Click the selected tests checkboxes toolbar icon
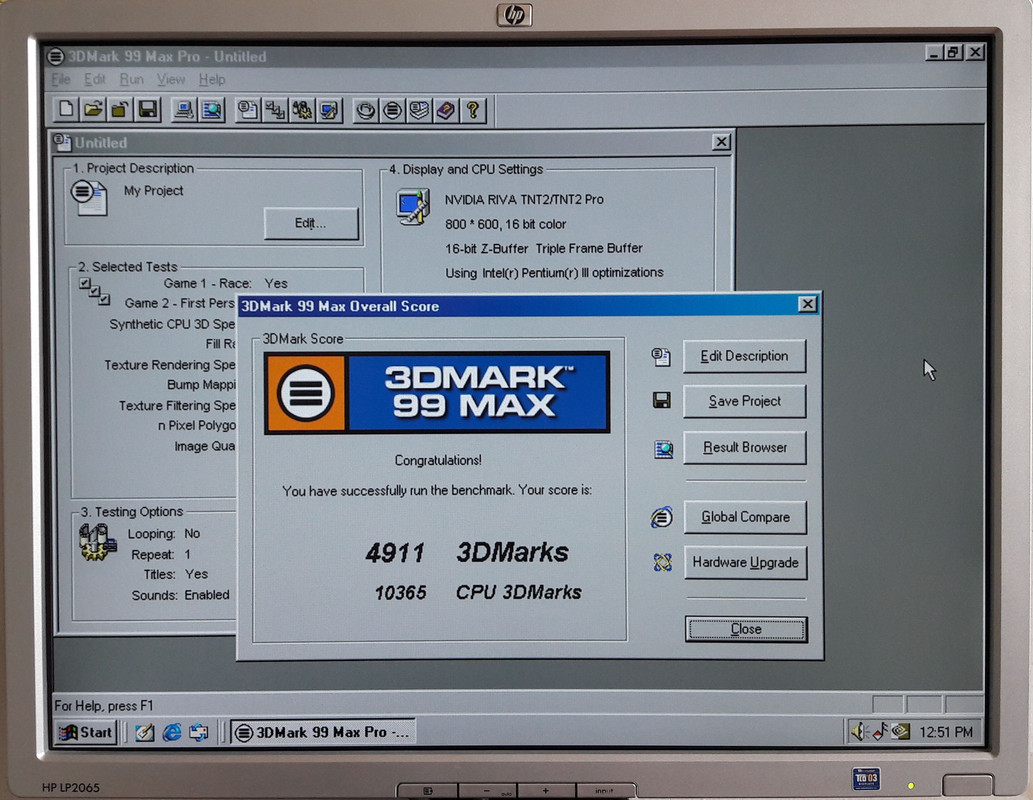 275,109
